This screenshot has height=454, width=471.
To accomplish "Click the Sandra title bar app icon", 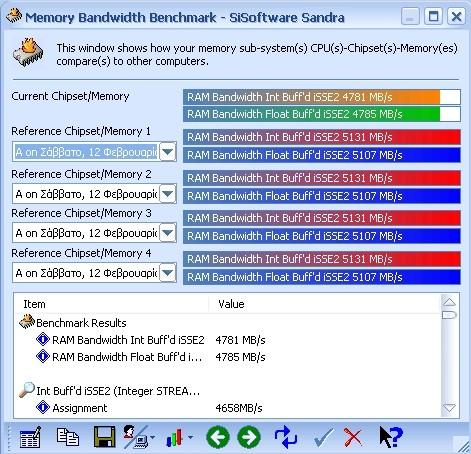I will coord(14,16).
